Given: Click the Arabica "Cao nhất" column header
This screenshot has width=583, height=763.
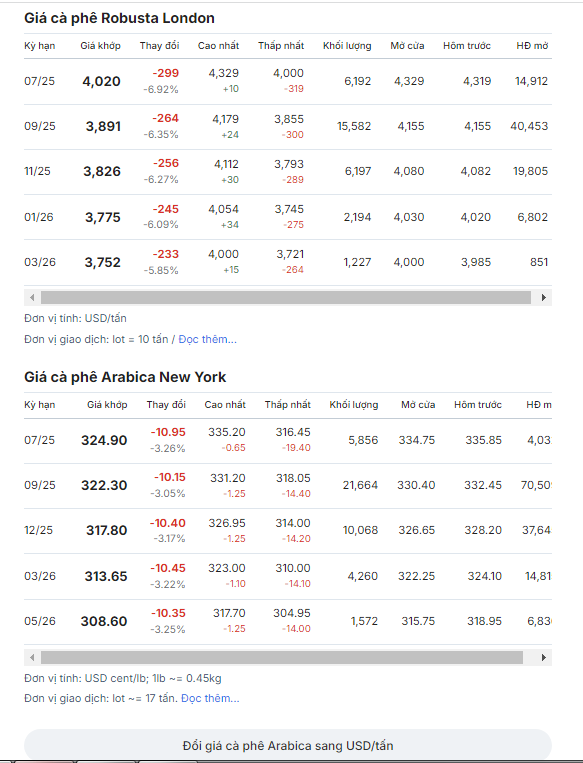Looking at the screenshot, I should tap(225, 405).
